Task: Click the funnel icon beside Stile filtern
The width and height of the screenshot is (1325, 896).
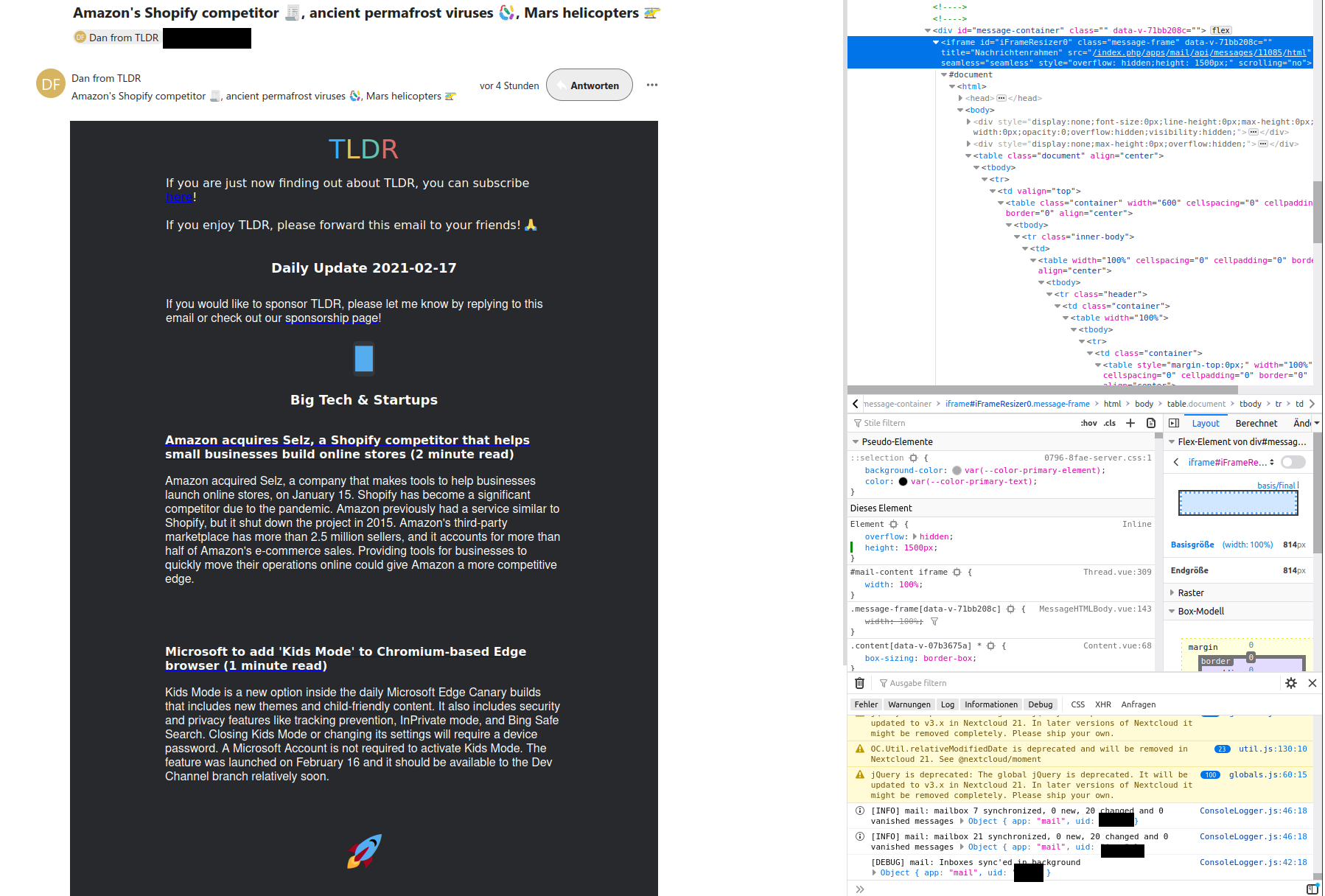Action: click(x=856, y=423)
